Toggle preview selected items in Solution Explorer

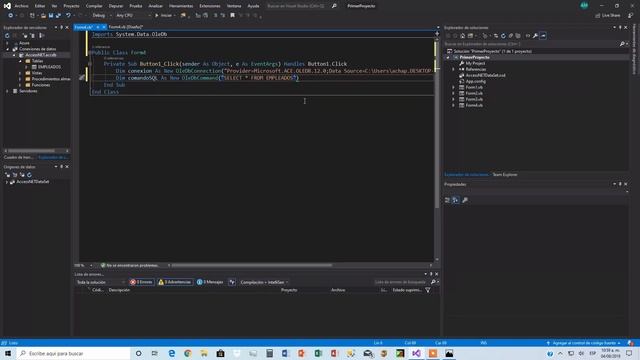click(x=543, y=36)
